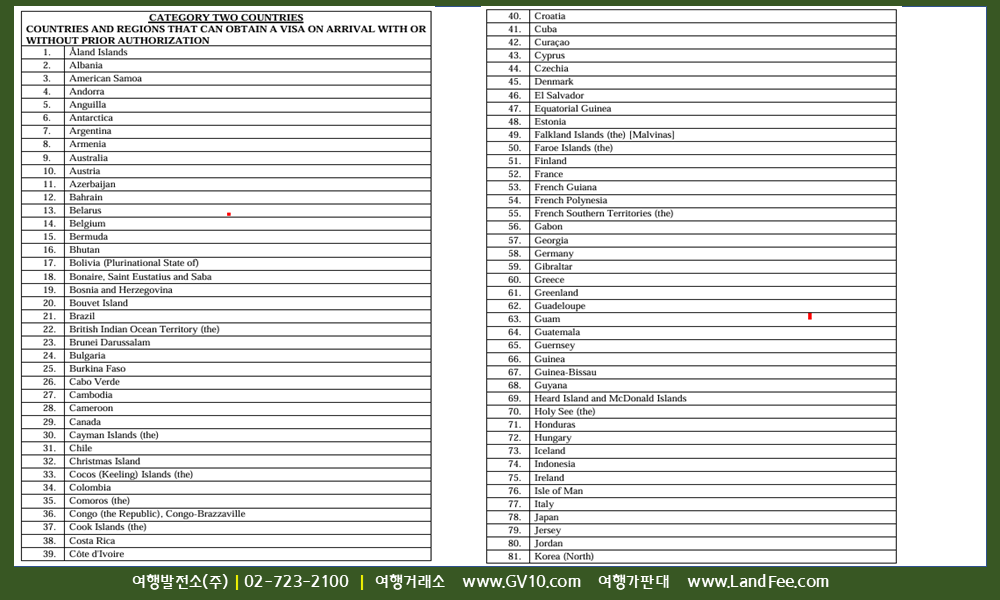Click the www.GV10.com link in footer
The image size is (1000, 600).
tap(521, 582)
